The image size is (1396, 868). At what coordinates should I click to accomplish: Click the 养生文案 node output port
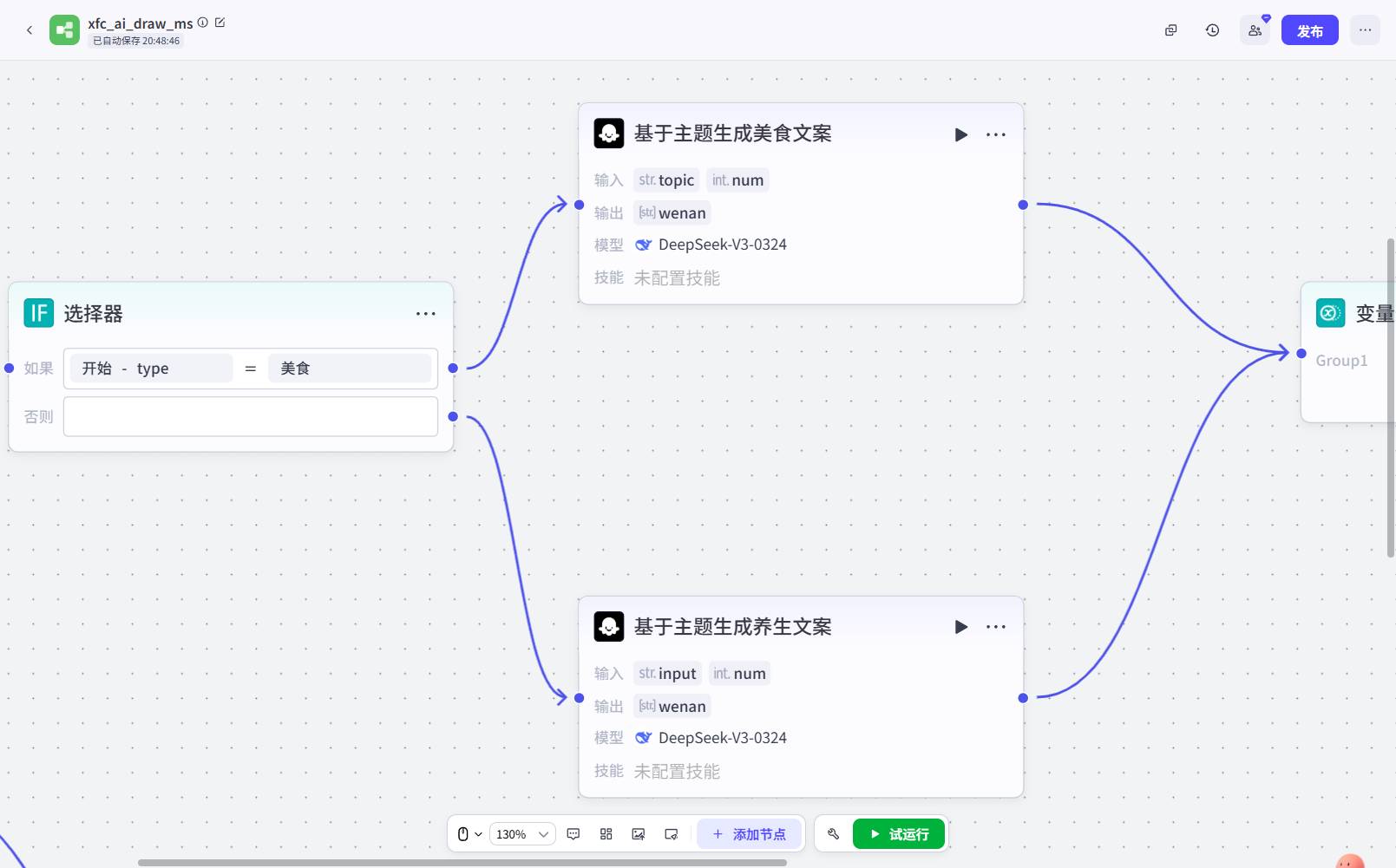point(1023,698)
